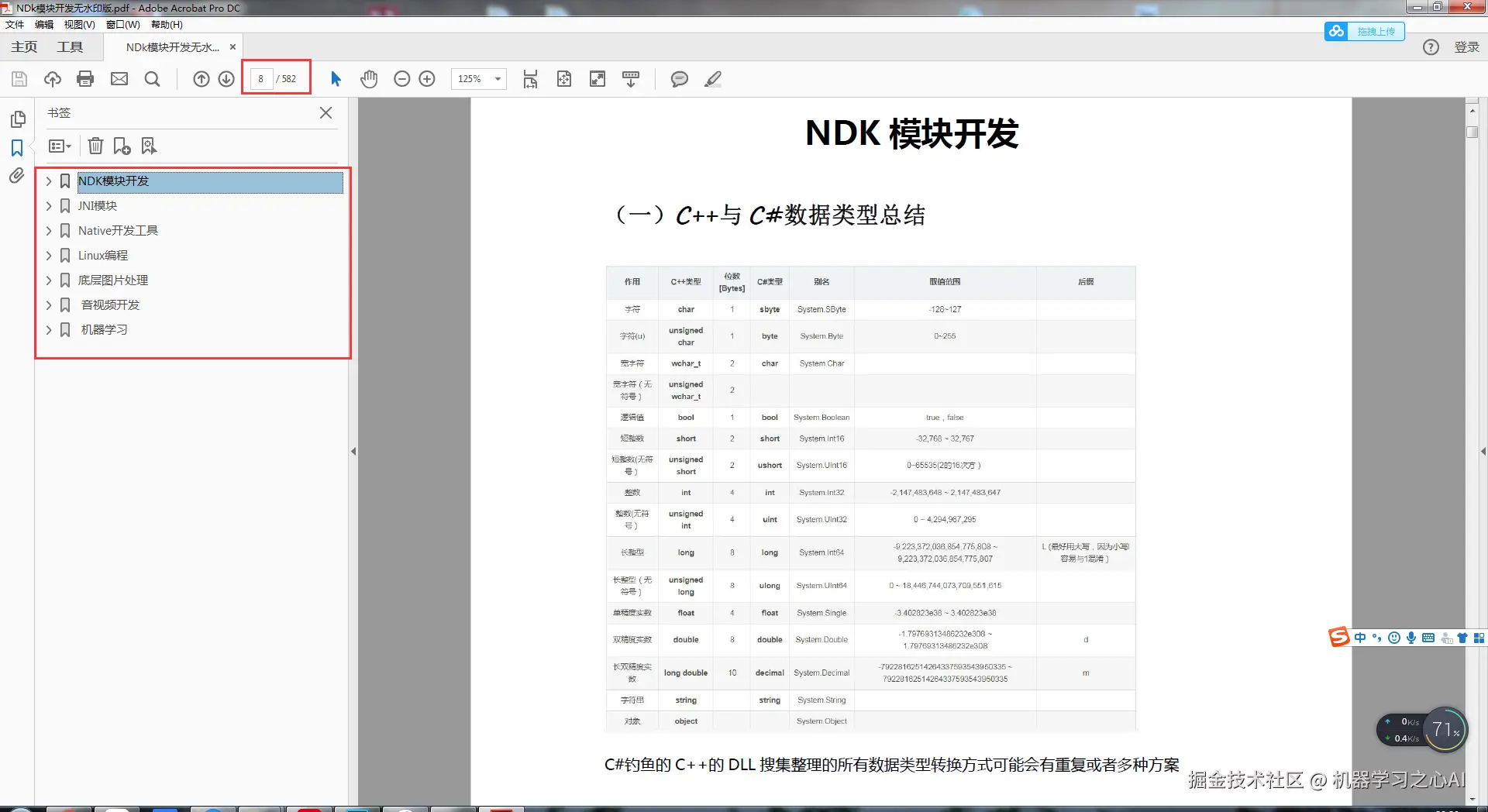Viewport: 1488px width, 812px height.
Task: Click the Save file icon
Action: coord(19,79)
